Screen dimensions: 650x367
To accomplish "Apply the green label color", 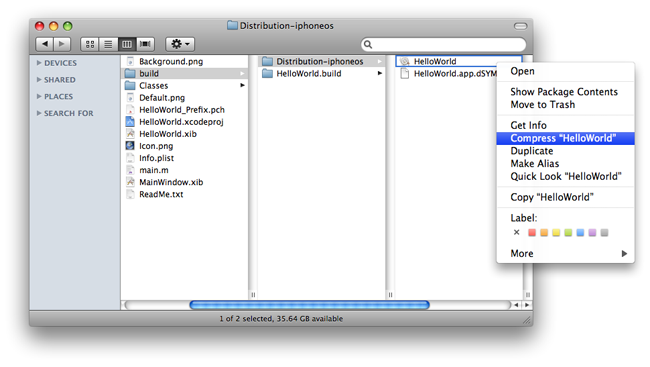I will [568, 233].
